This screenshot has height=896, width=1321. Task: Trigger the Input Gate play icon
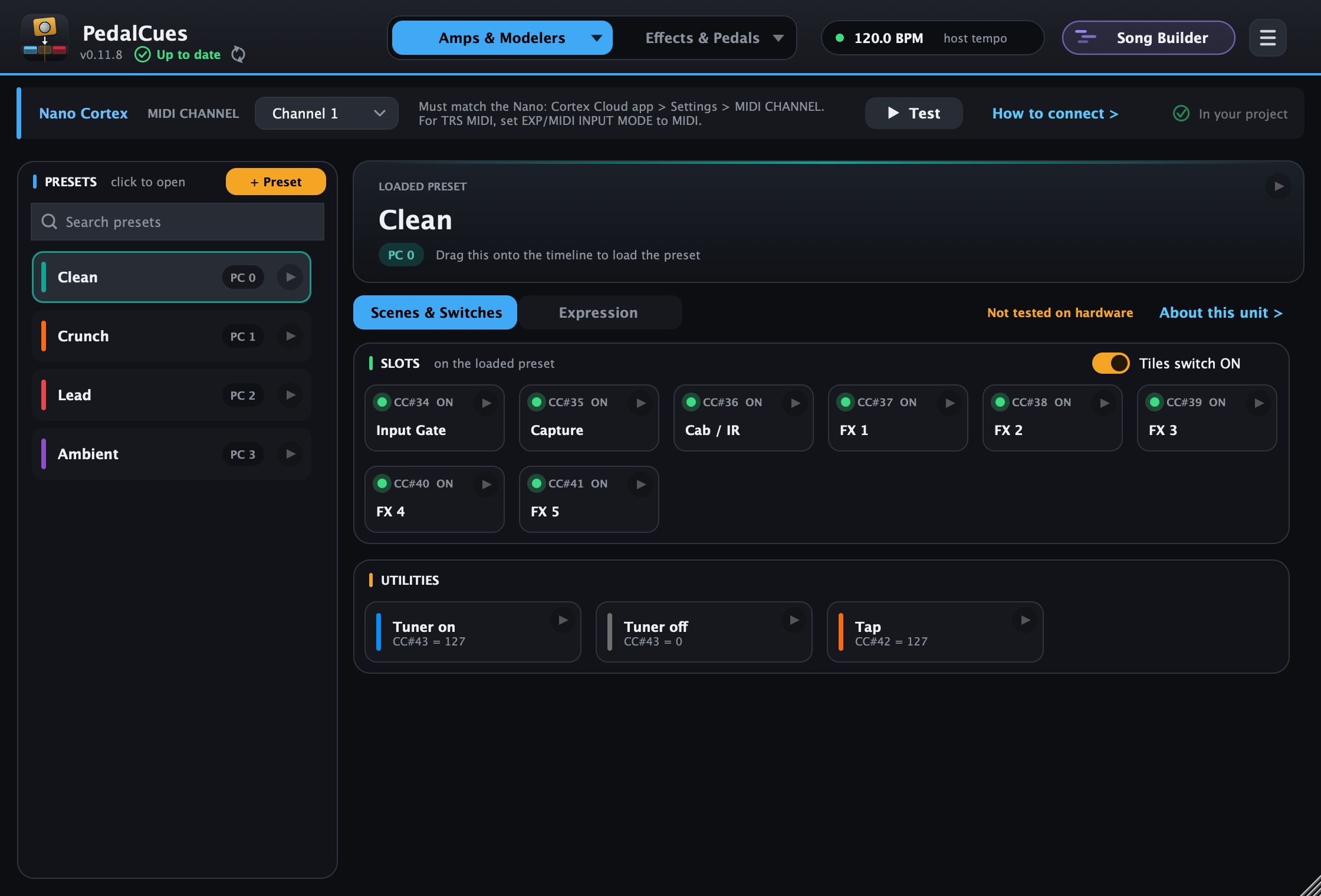(x=487, y=403)
